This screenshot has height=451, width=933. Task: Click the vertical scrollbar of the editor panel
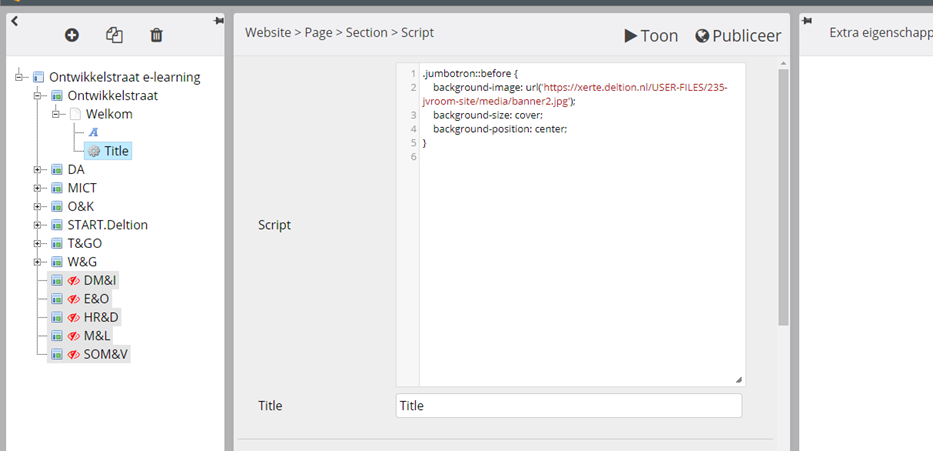click(x=783, y=196)
